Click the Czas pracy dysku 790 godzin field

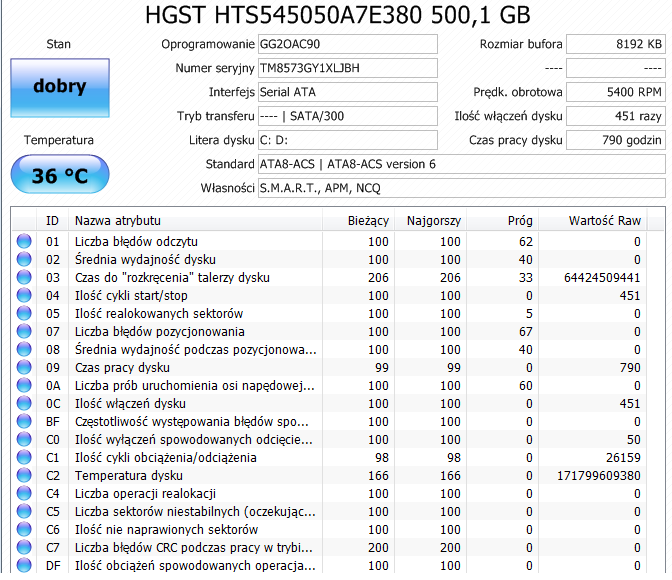616,140
